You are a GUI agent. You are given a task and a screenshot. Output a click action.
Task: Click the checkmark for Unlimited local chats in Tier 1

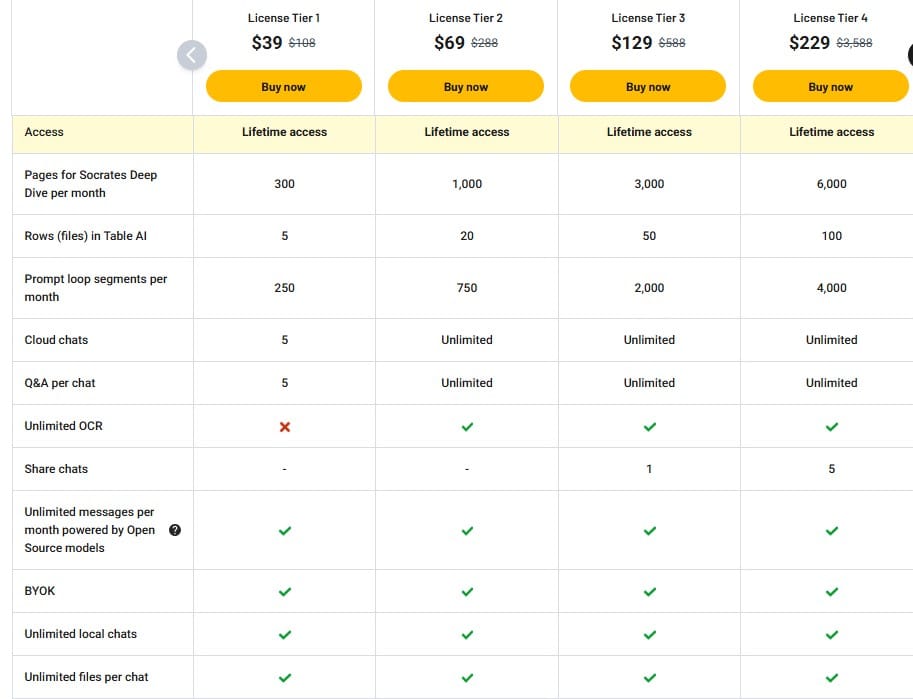pos(284,634)
